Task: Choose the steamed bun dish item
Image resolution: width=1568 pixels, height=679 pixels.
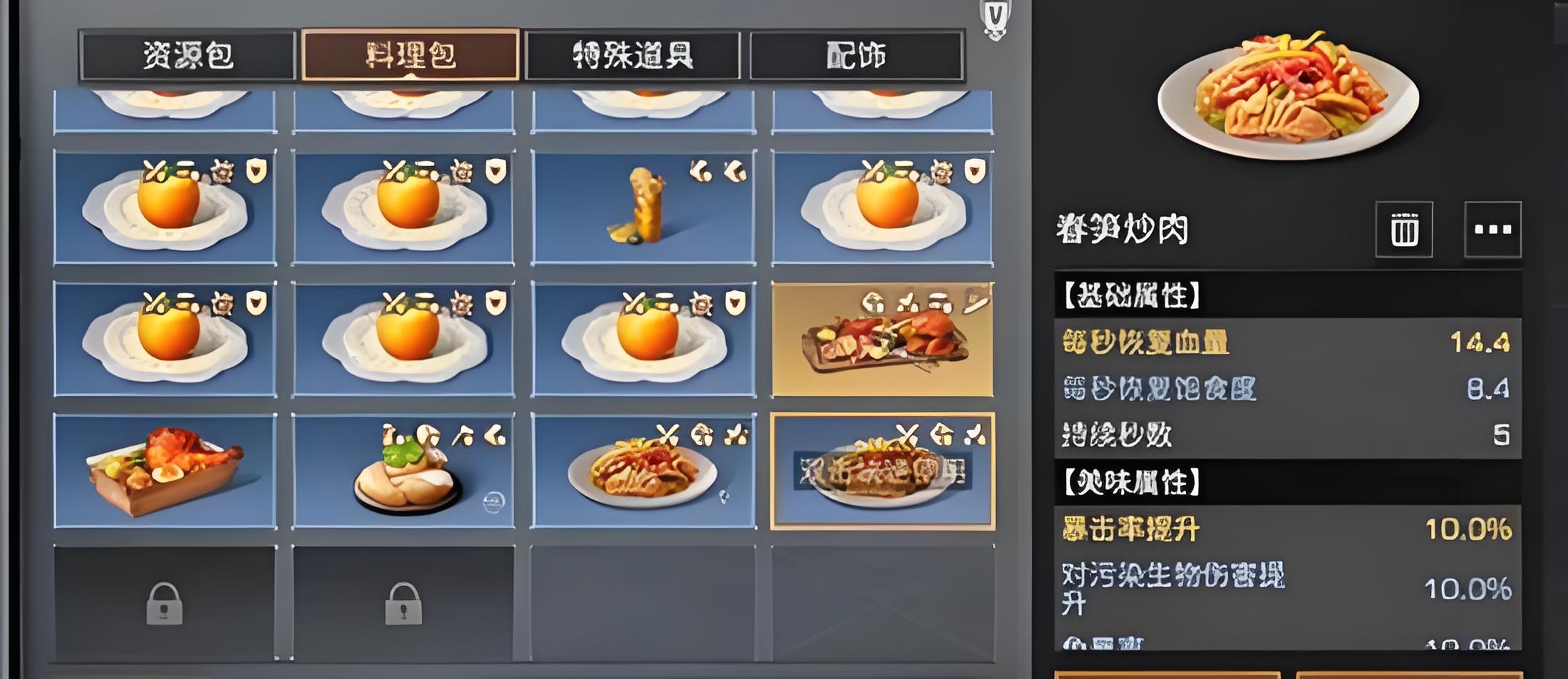Action: pos(403,471)
